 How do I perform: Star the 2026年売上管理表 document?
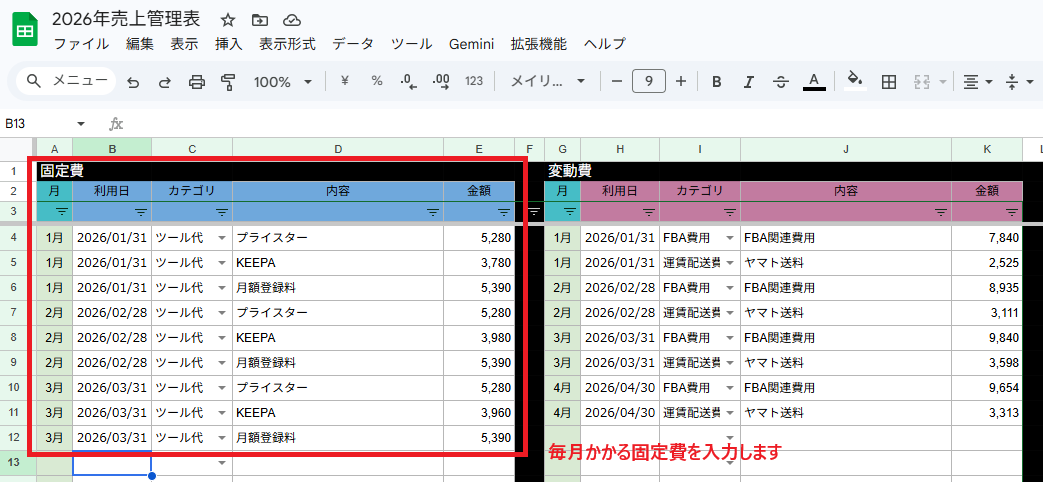(x=228, y=20)
